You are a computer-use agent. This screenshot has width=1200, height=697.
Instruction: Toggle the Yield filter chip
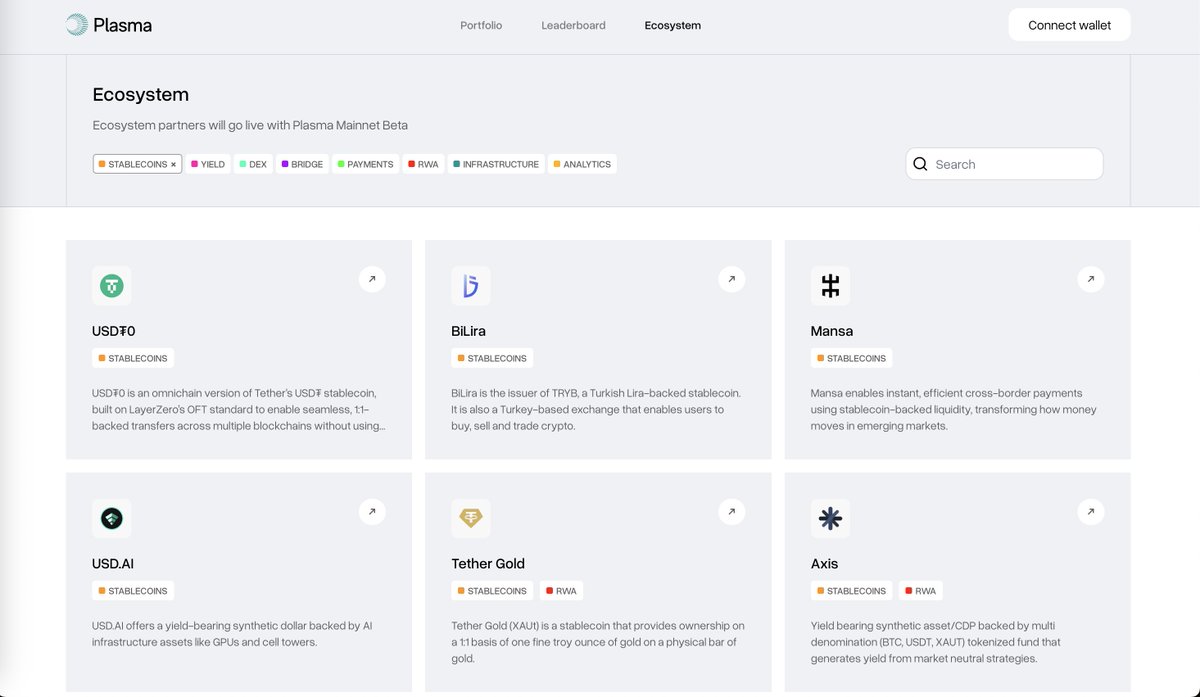(208, 164)
